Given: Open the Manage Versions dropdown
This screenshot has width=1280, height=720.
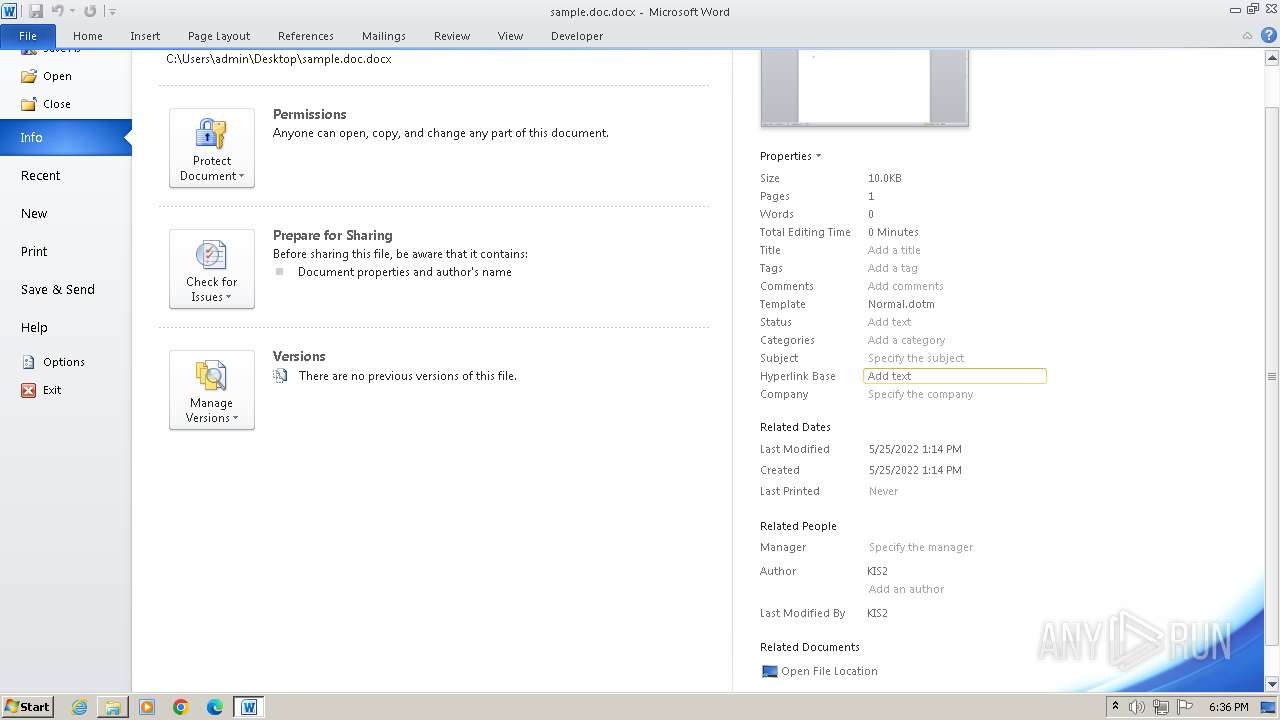Looking at the screenshot, I should [212, 390].
